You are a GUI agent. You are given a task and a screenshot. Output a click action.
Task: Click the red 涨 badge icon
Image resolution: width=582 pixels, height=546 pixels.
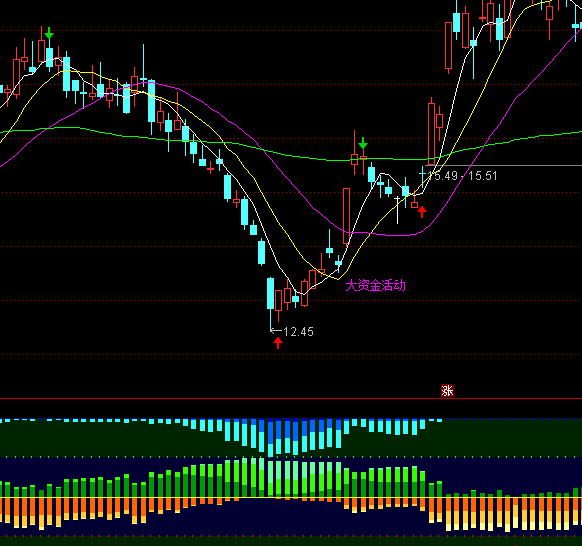coord(447,390)
